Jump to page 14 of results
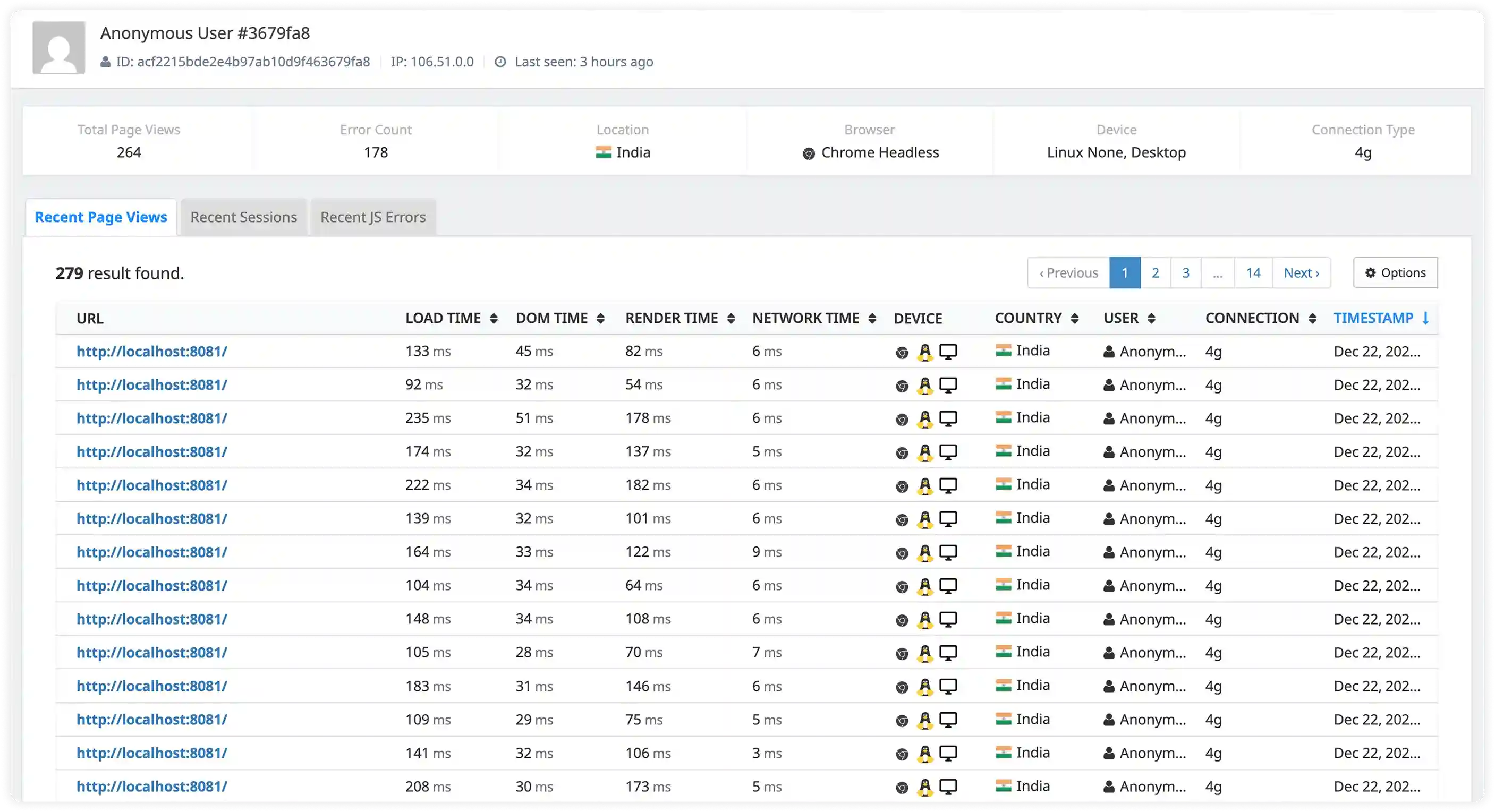The image size is (1495, 812). tap(1253, 272)
